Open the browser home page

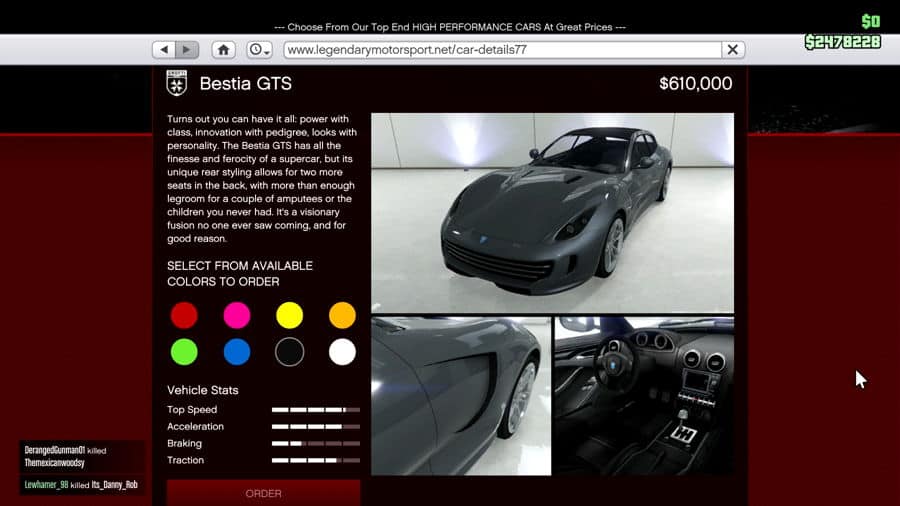(223, 50)
